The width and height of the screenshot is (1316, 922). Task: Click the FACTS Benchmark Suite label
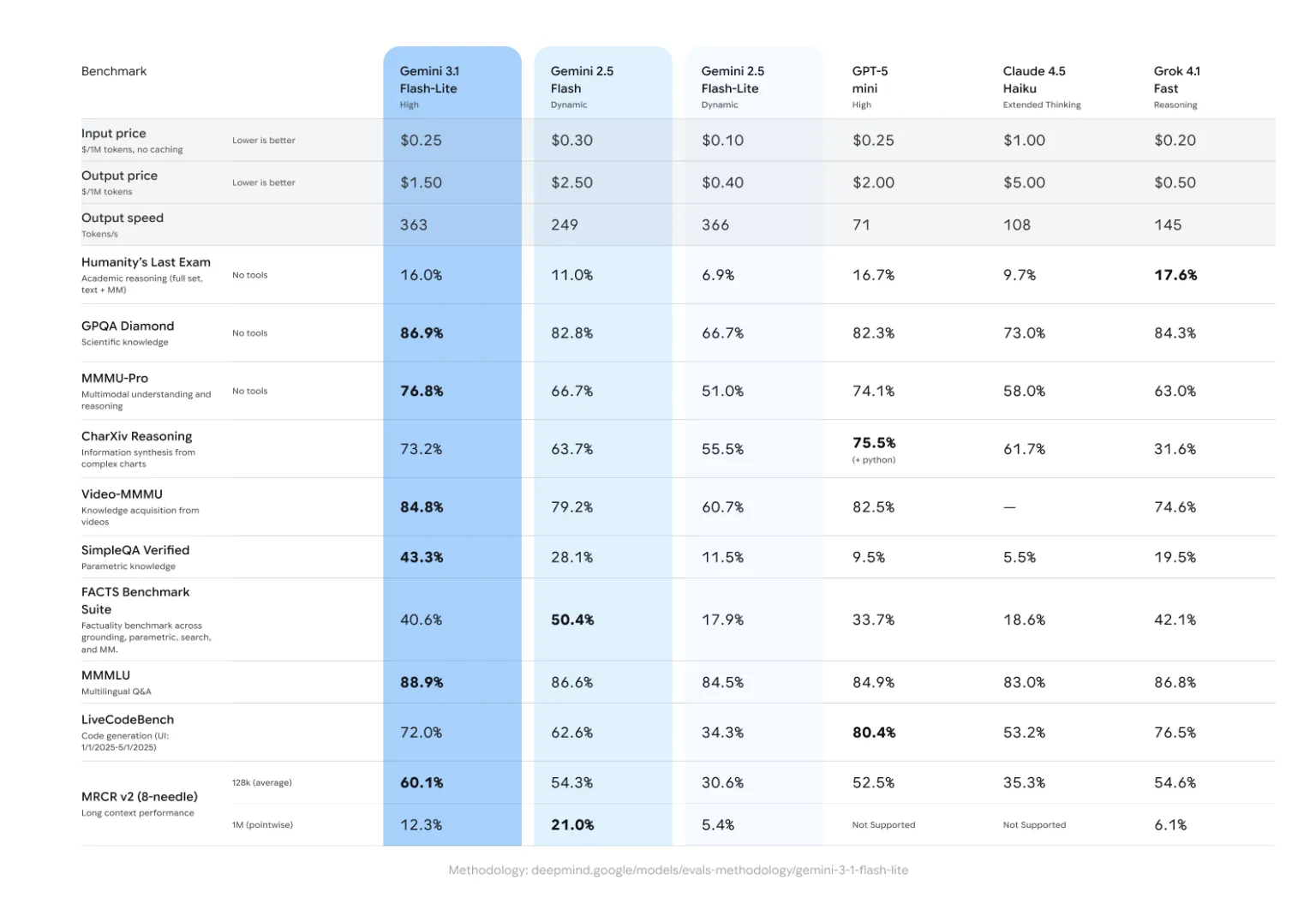[x=135, y=600]
